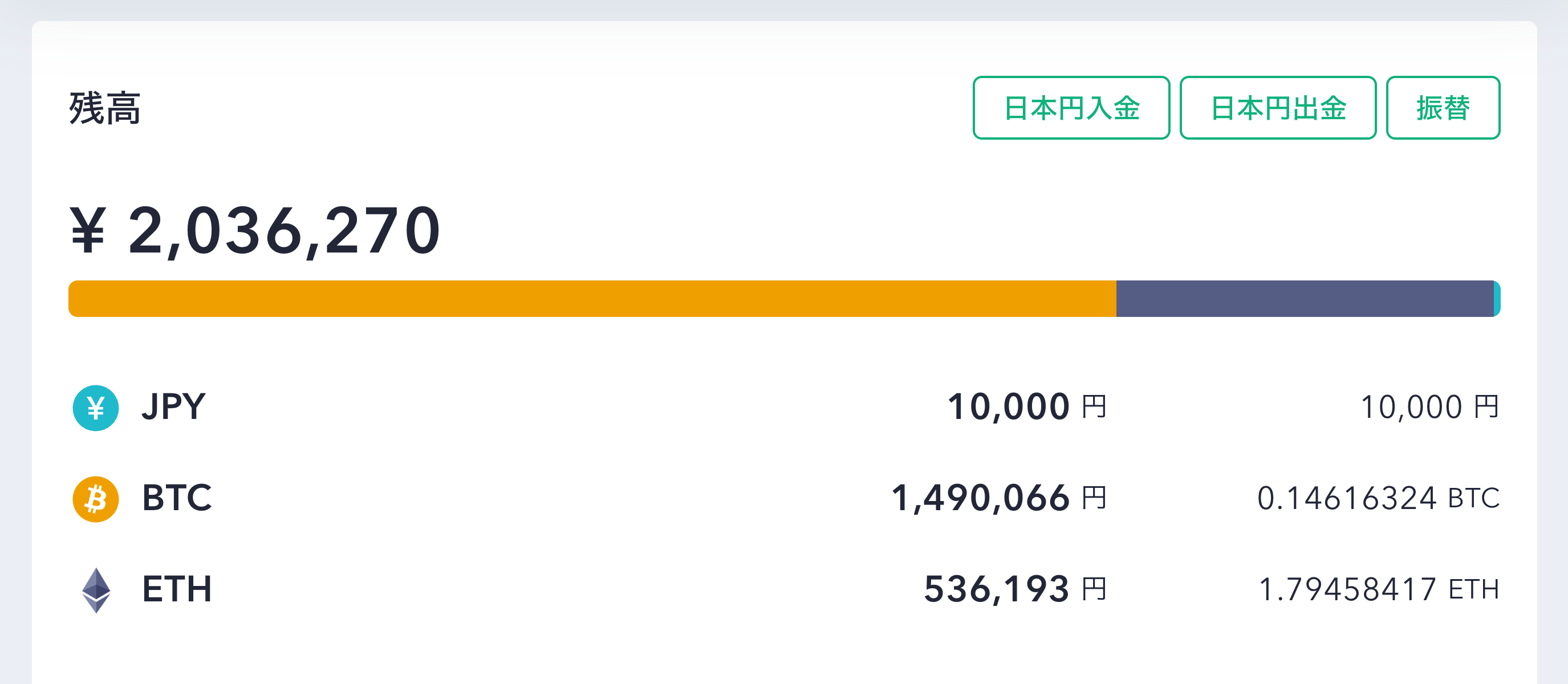Select the dark blue ETH bar segment
1568x684 pixels.
point(1305,299)
